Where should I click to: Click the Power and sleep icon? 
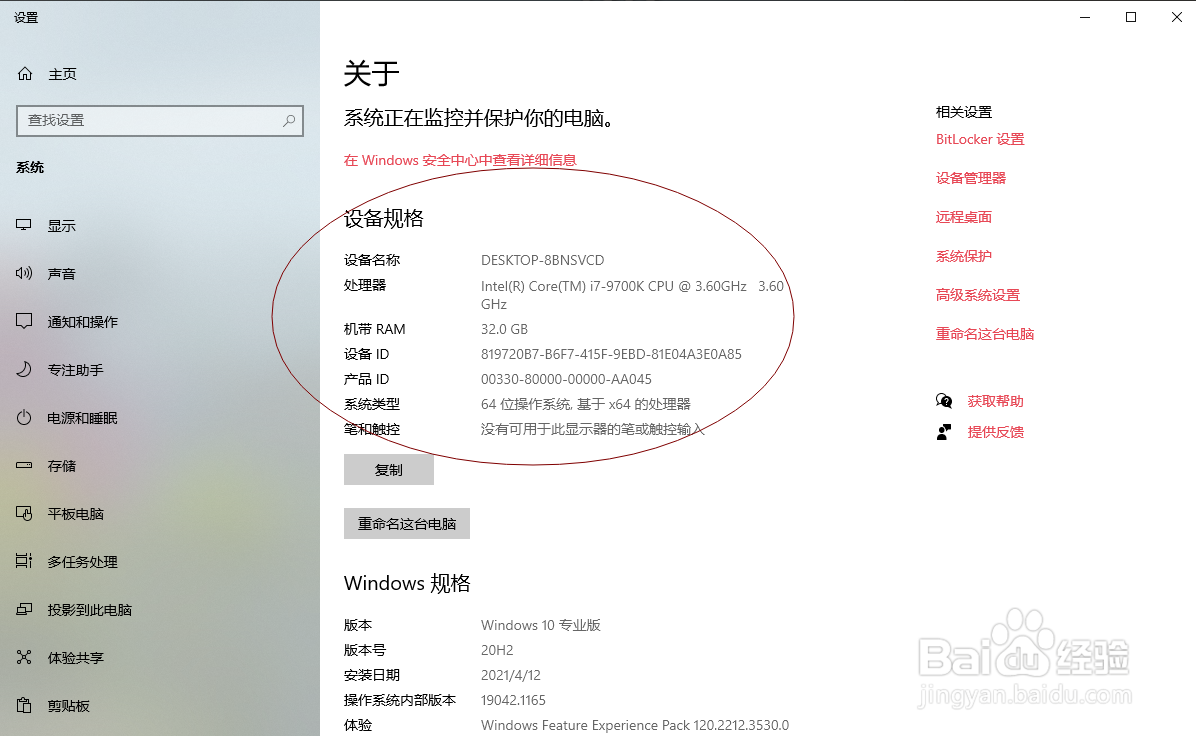24,417
